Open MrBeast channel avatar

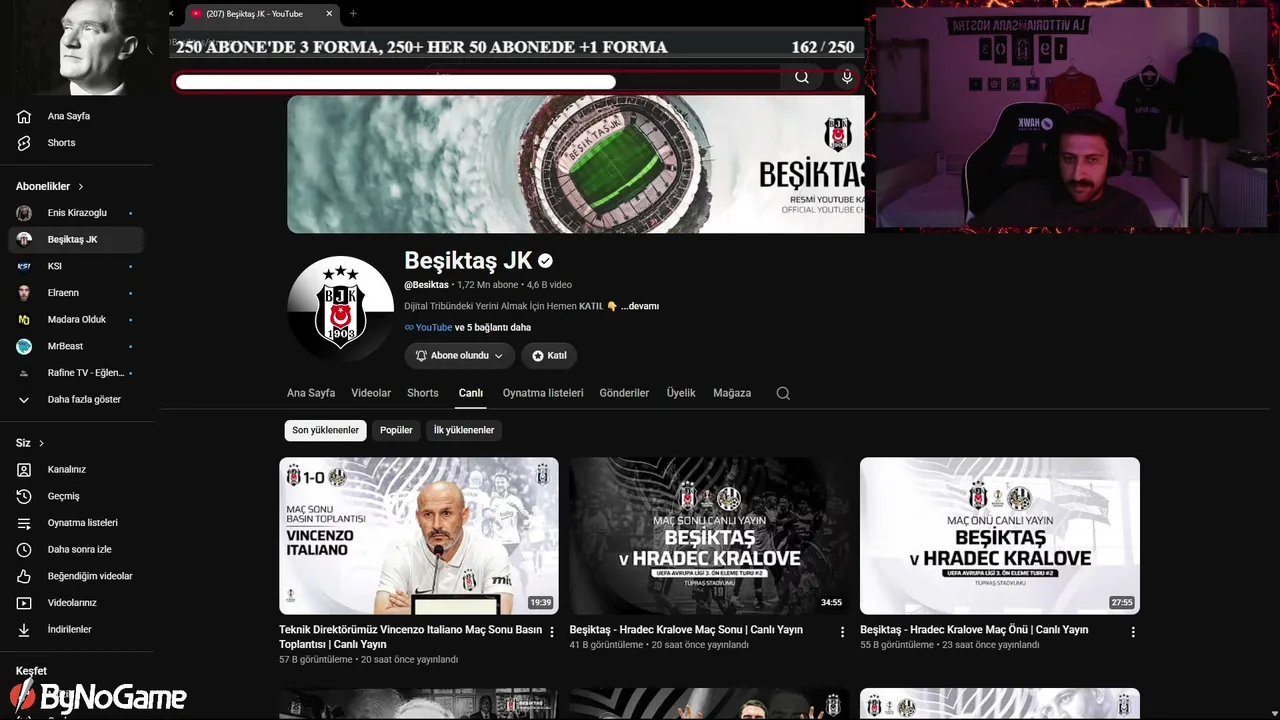tap(24, 346)
